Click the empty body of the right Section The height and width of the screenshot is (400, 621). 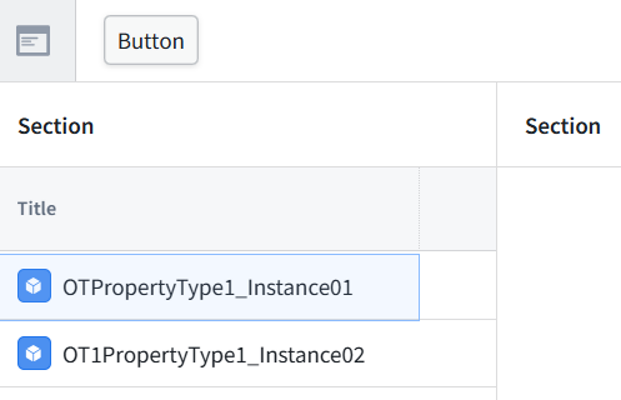click(x=559, y=283)
